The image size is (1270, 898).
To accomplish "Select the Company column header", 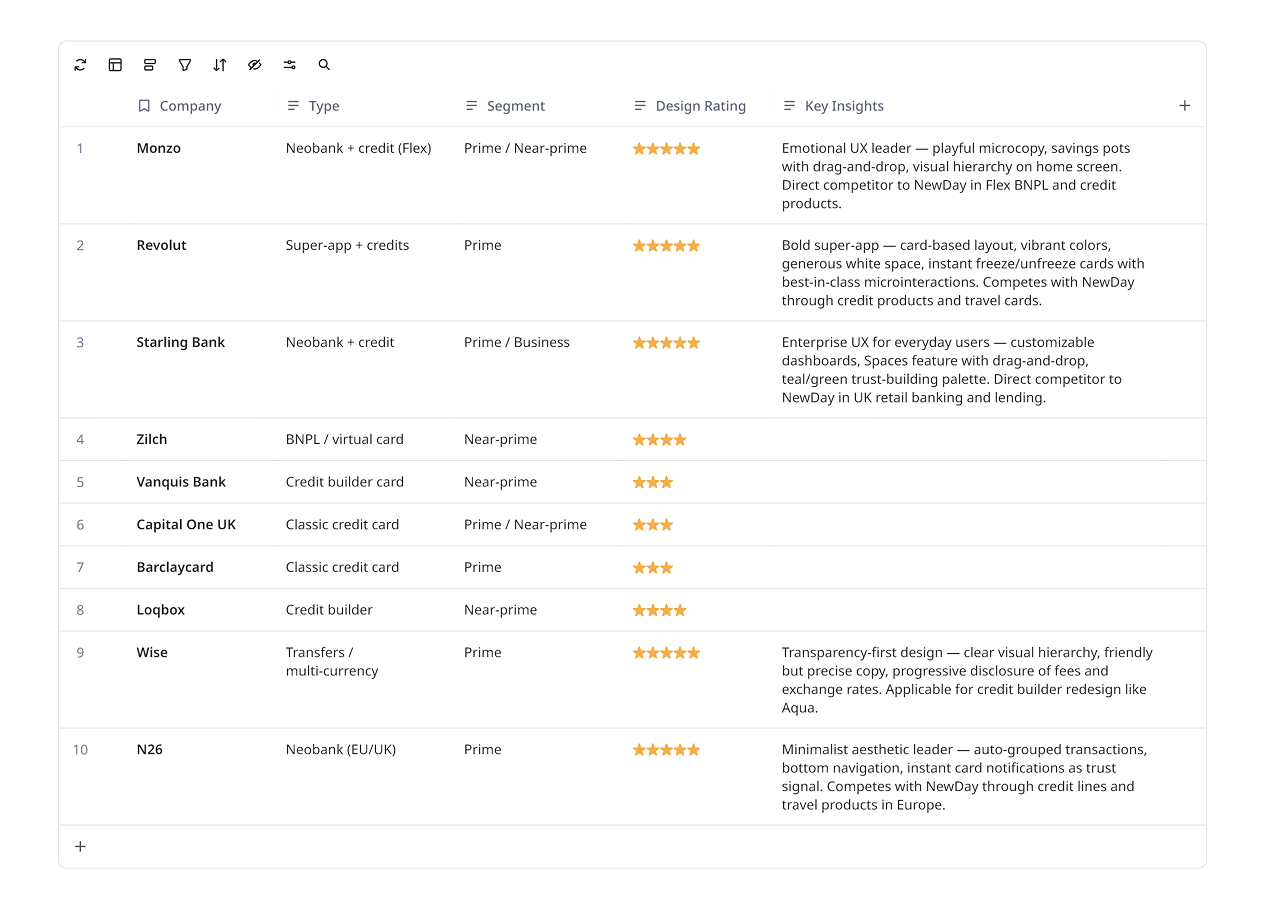I will click(x=190, y=105).
